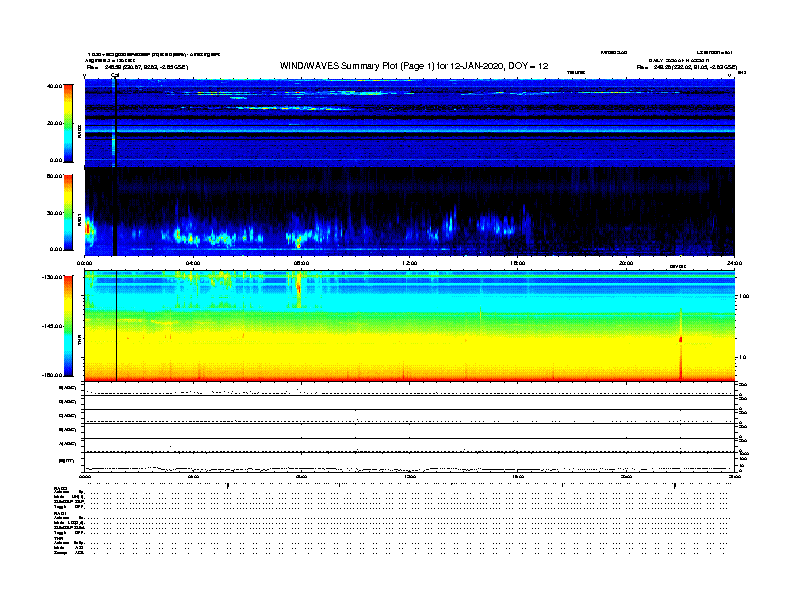This screenshot has height=612, width=792.
Task: Click the 60.00 tick on RAD1 colorbar
Action: pyautogui.click(x=55, y=176)
